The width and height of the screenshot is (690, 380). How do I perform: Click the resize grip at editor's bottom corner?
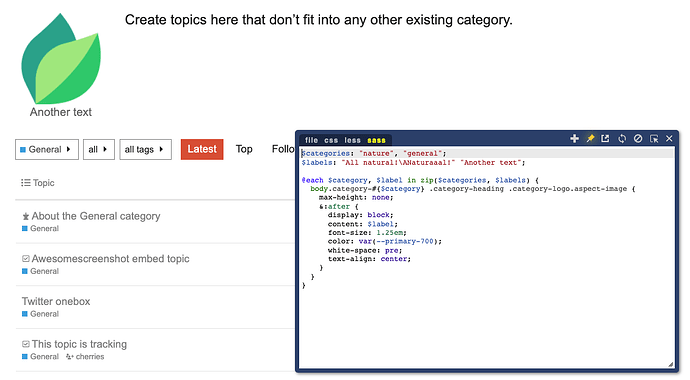pyautogui.click(x=670, y=364)
